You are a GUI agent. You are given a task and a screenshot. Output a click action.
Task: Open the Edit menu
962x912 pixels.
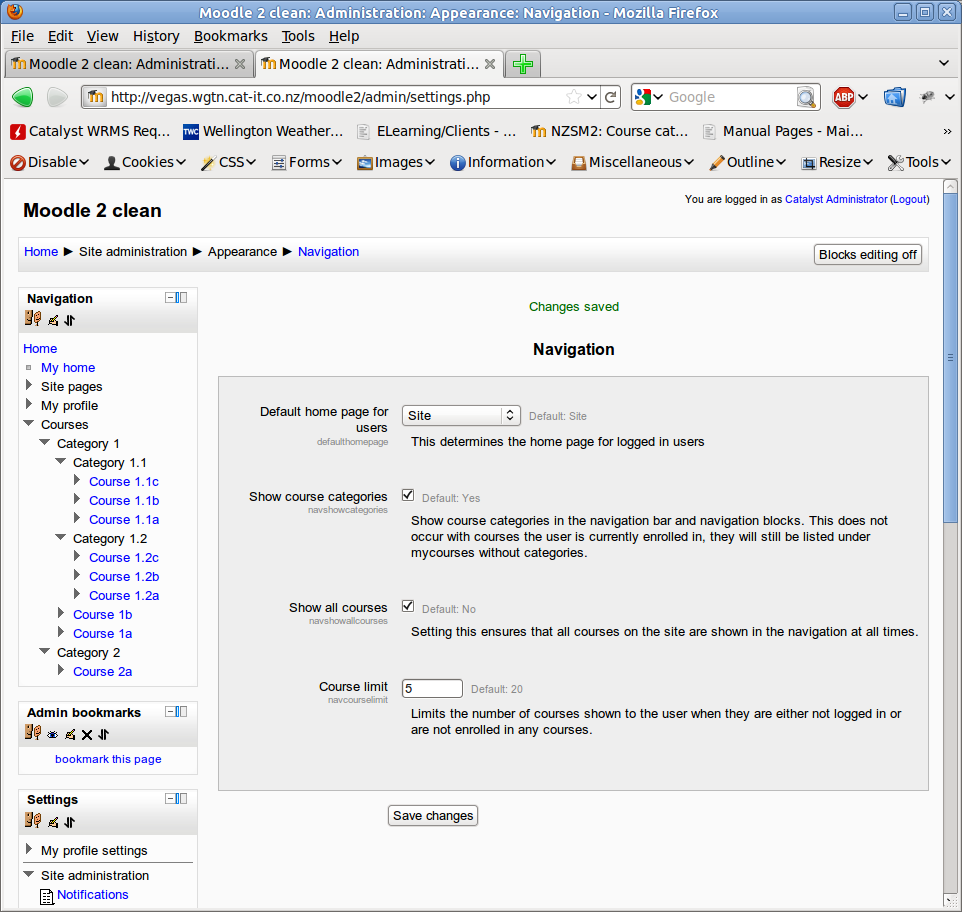(60, 36)
